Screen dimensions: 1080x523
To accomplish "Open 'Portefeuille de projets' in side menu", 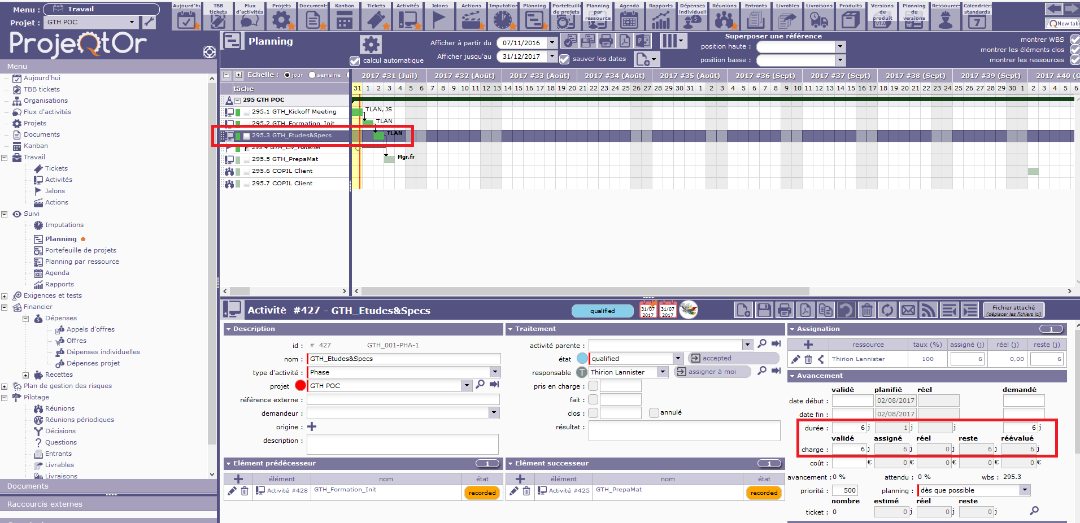I will click(x=80, y=250).
